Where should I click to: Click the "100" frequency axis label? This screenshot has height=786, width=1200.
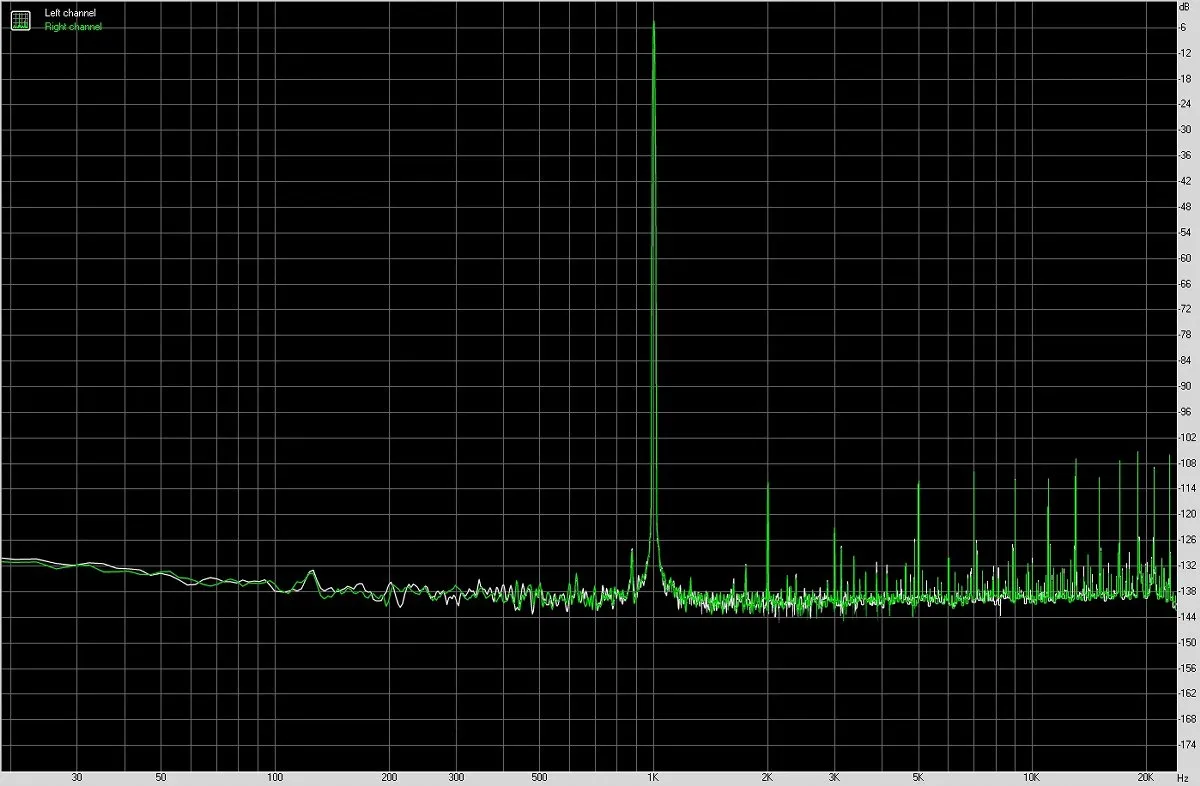point(275,777)
